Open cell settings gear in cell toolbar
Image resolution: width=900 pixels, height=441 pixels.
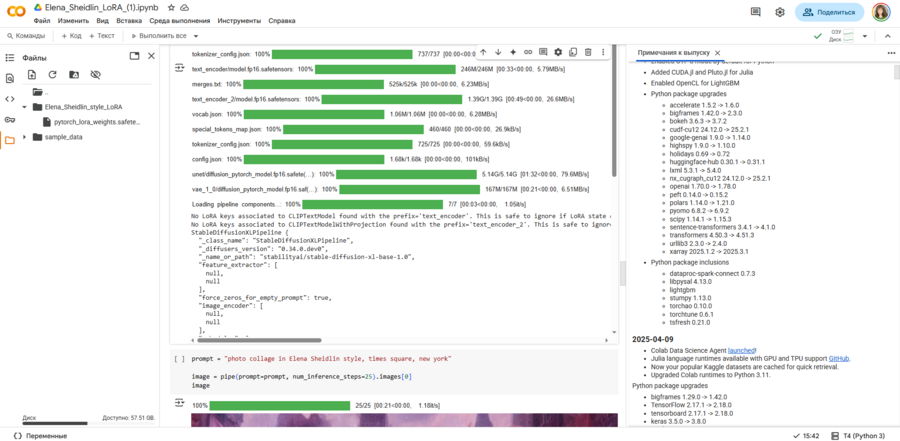tap(558, 52)
